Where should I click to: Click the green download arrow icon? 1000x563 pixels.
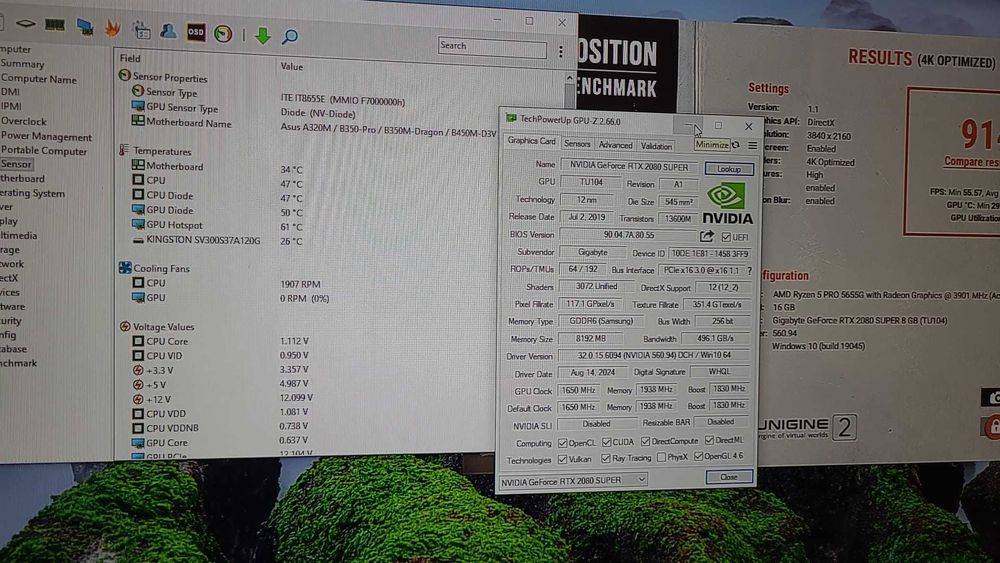(263, 35)
